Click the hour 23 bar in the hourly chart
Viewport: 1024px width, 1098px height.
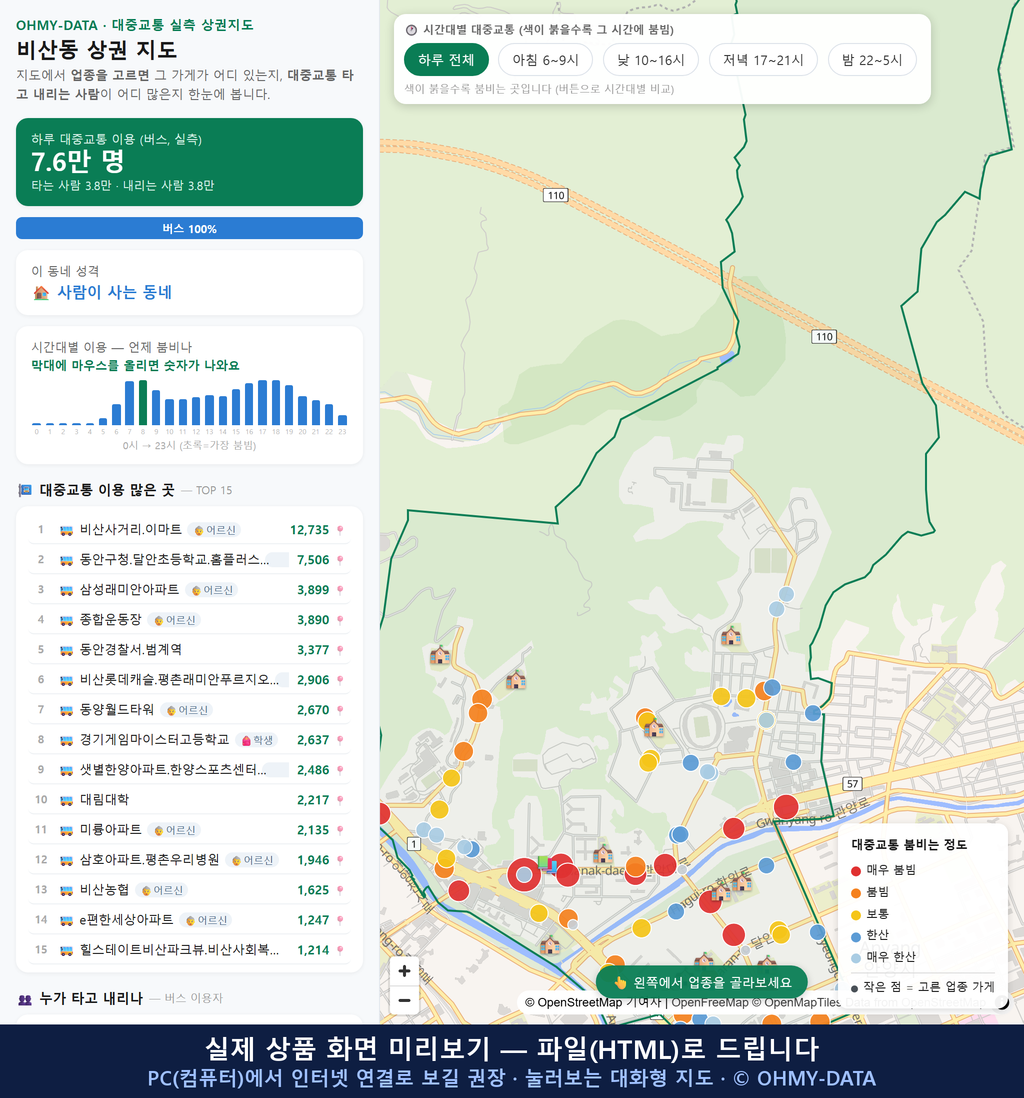343,420
